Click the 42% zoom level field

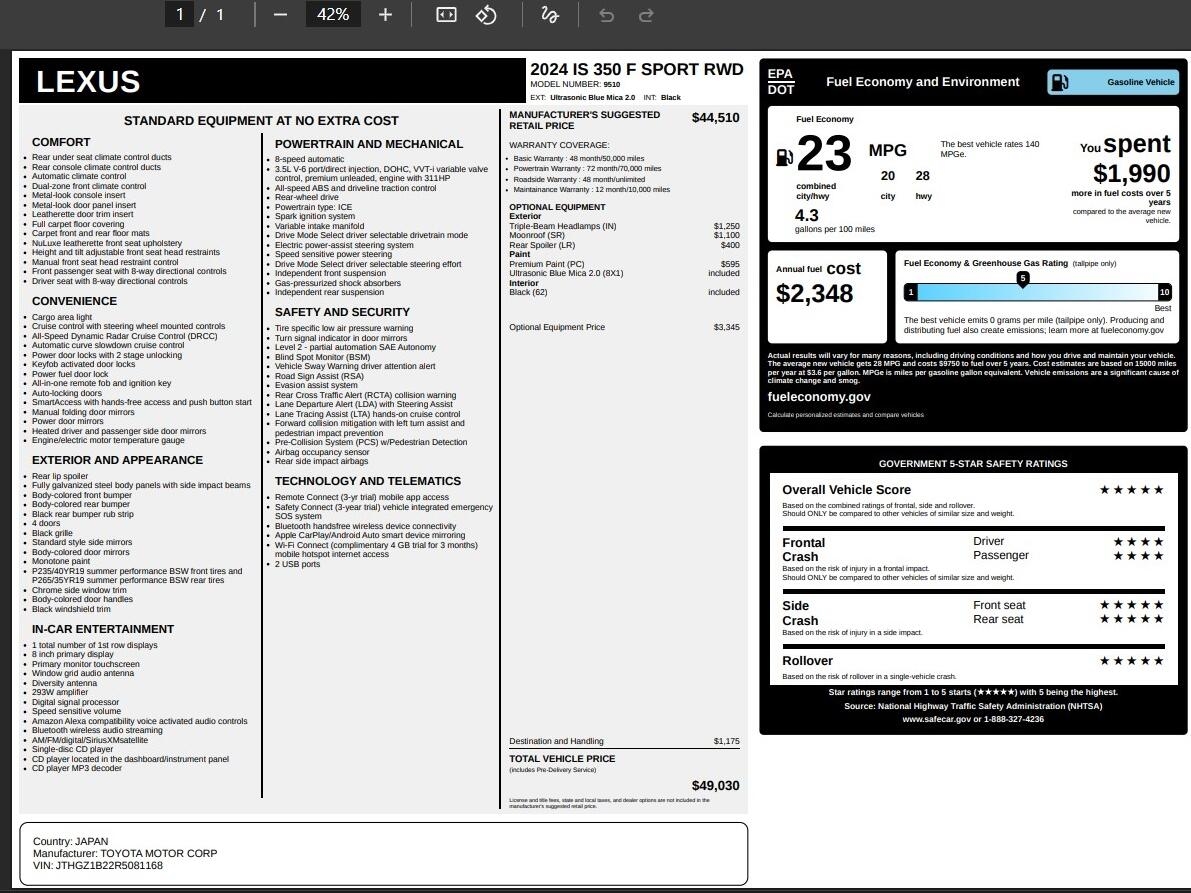[x=332, y=14]
